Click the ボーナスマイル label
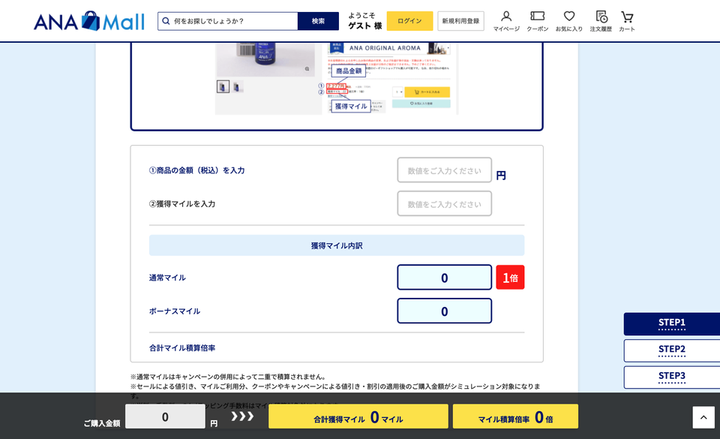 click(x=174, y=311)
